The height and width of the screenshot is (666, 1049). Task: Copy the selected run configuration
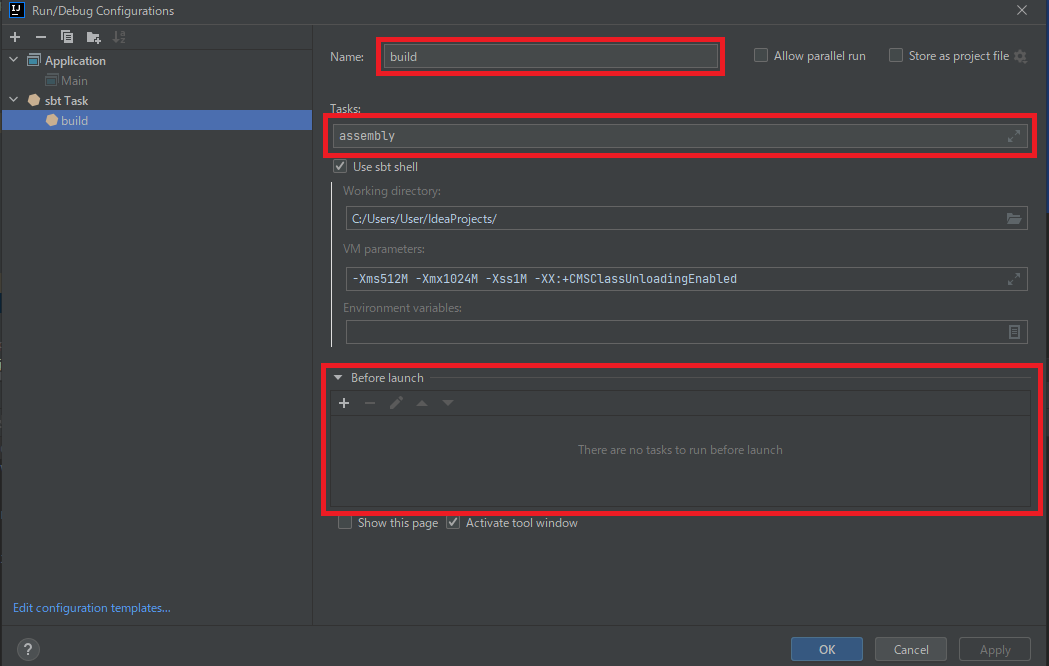click(66, 36)
